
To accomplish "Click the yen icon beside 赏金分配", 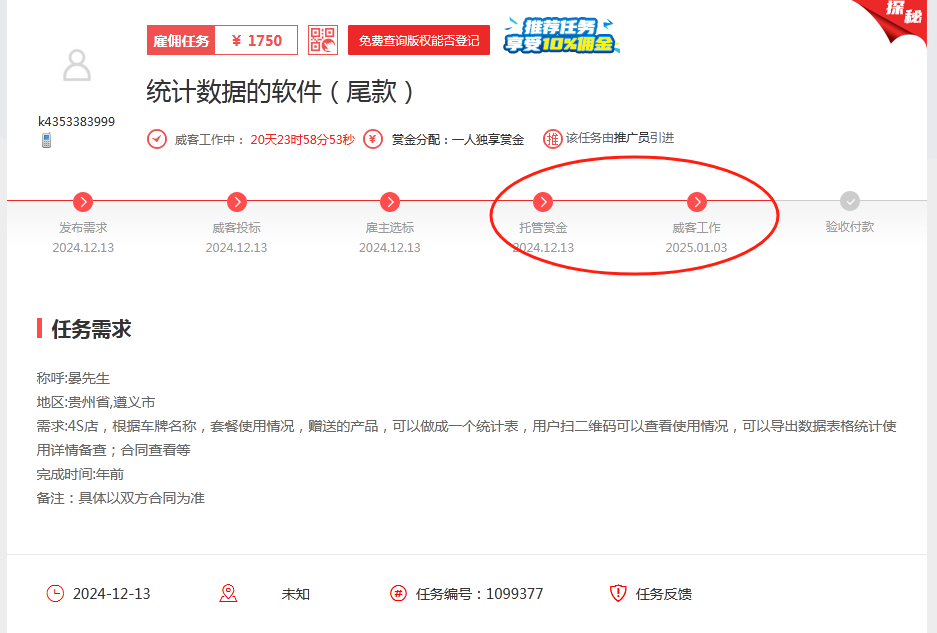I will pos(373,139).
